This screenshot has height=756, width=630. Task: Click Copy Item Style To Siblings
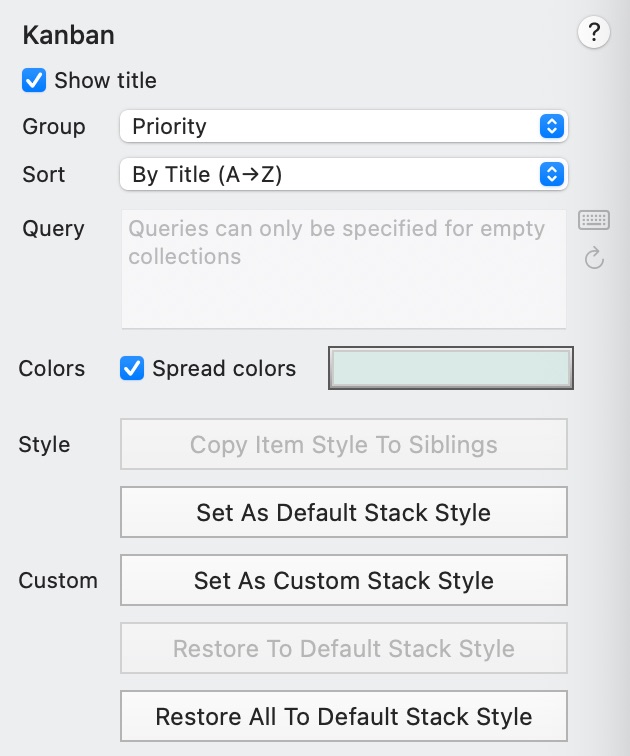point(344,444)
